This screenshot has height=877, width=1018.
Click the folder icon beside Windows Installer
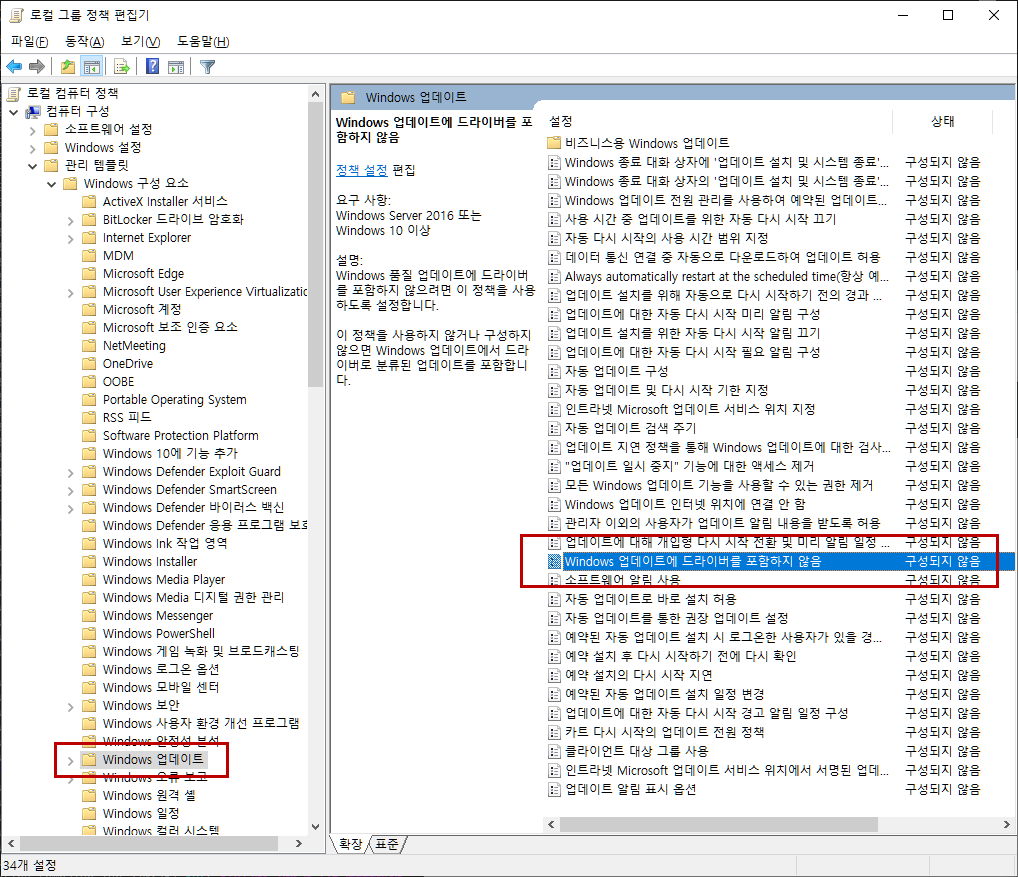[90, 562]
